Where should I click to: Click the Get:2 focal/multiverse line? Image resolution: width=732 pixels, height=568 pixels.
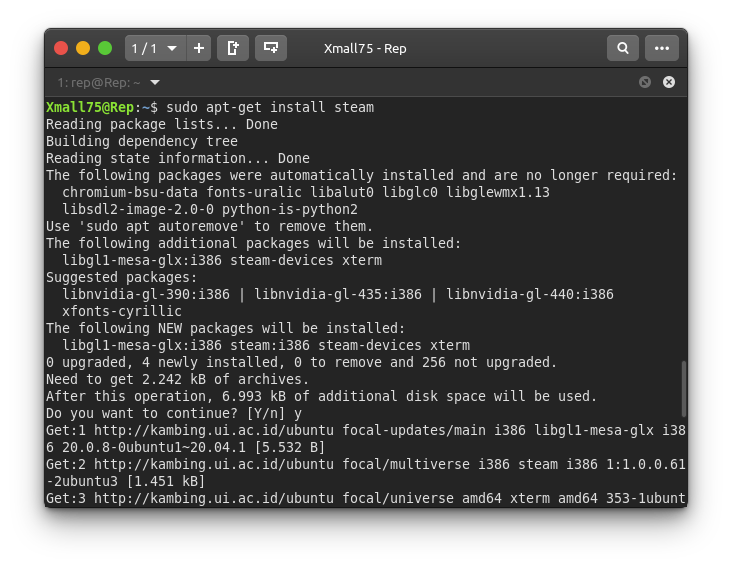(366, 464)
